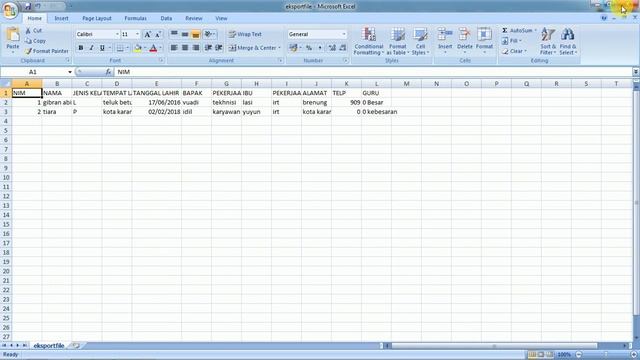Open the text Orientation options
The height and width of the screenshot is (360, 640).
209,34
